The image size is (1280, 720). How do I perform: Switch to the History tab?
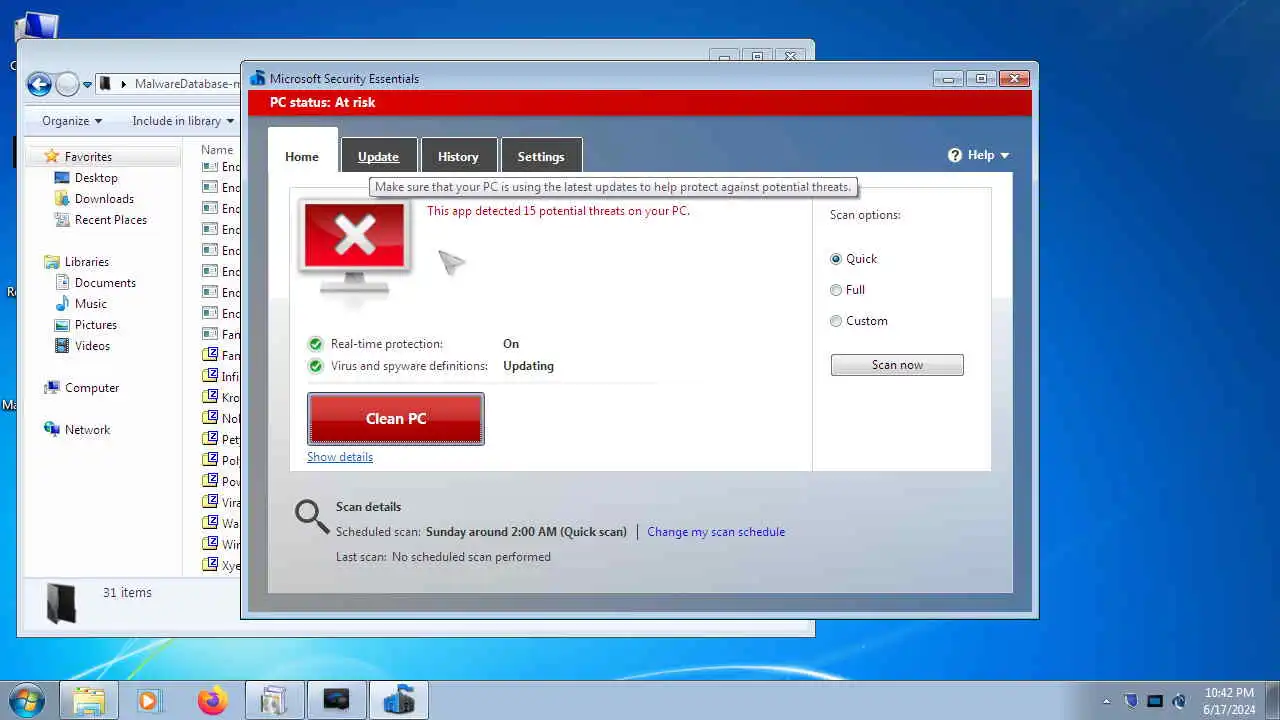pyautogui.click(x=458, y=156)
